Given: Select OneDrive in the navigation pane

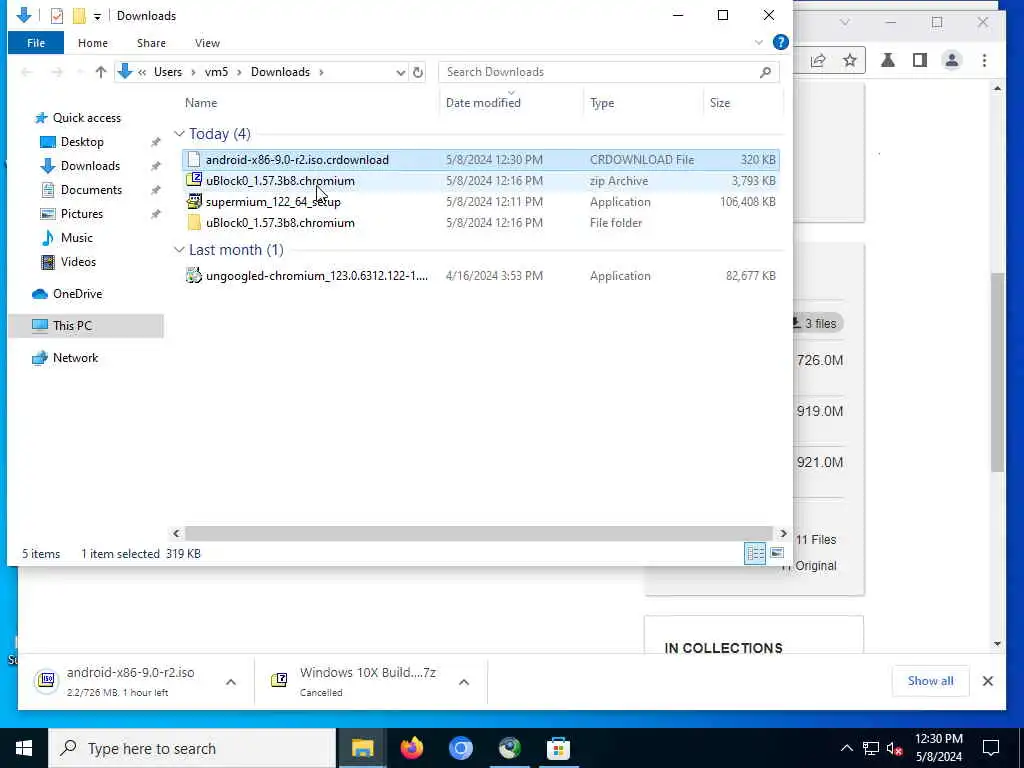Looking at the screenshot, I should pyautogui.click(x=77, y=294).
